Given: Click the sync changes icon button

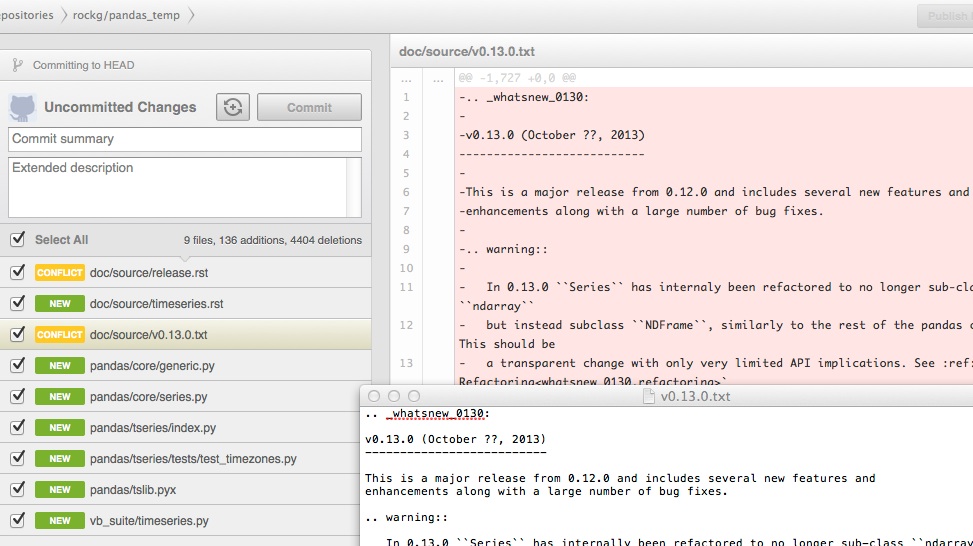Looking at the screenshot, I should (233, 107).
